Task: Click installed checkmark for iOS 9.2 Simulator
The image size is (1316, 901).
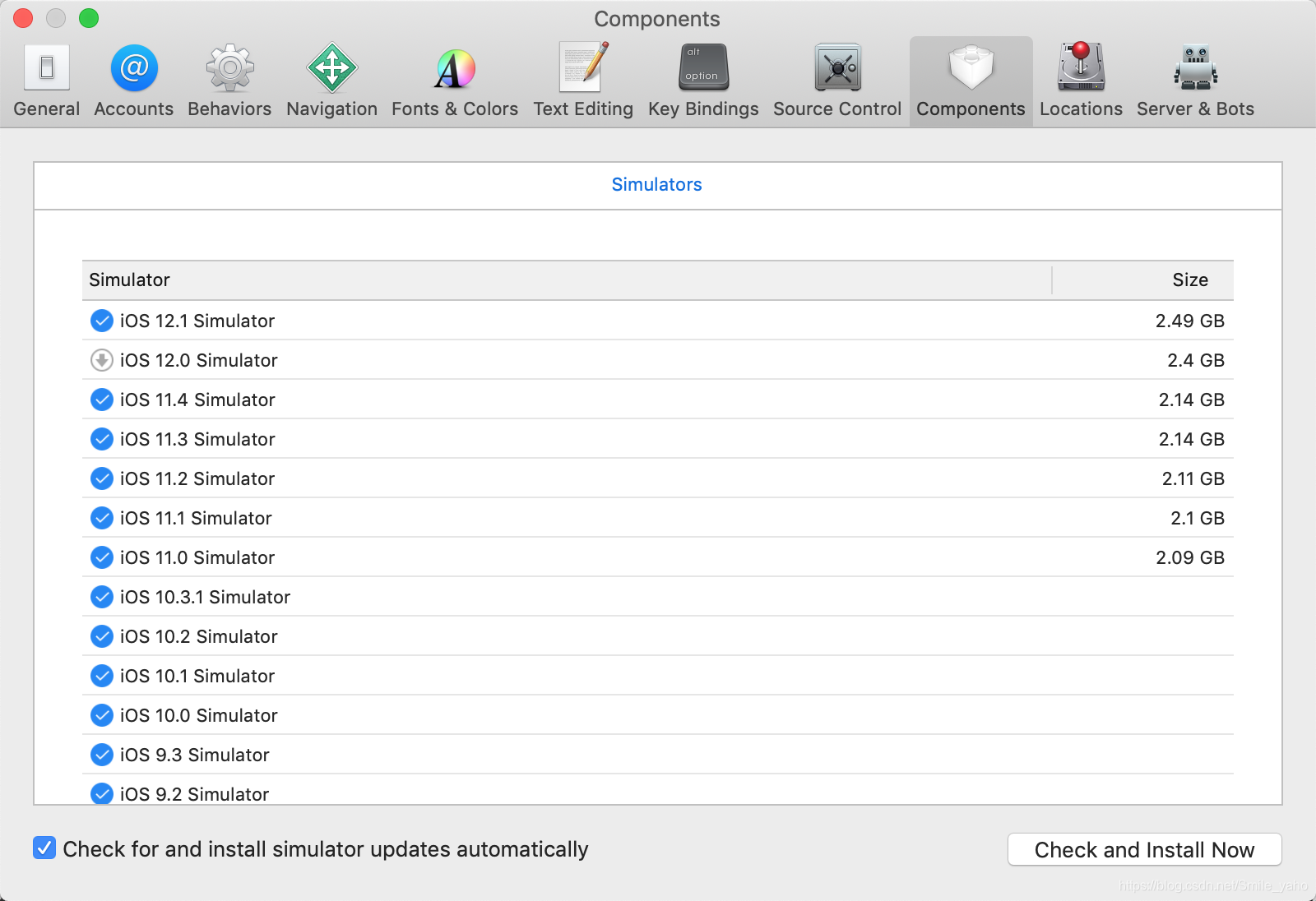Action: [102, 793]
